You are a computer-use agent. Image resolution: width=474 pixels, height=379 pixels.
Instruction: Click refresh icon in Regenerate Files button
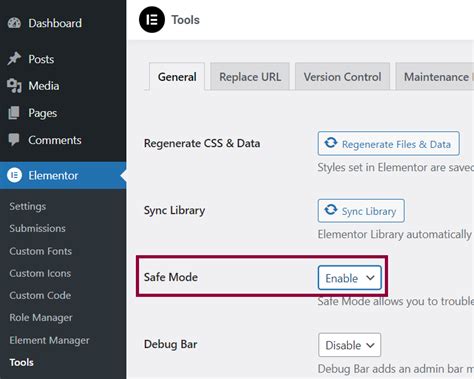coord(331,143)
